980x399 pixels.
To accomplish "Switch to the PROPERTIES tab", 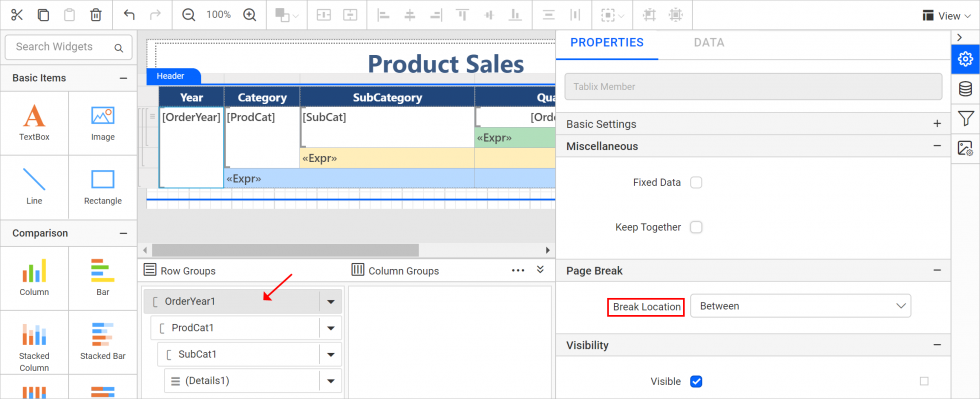I will (x=607, y=43).
